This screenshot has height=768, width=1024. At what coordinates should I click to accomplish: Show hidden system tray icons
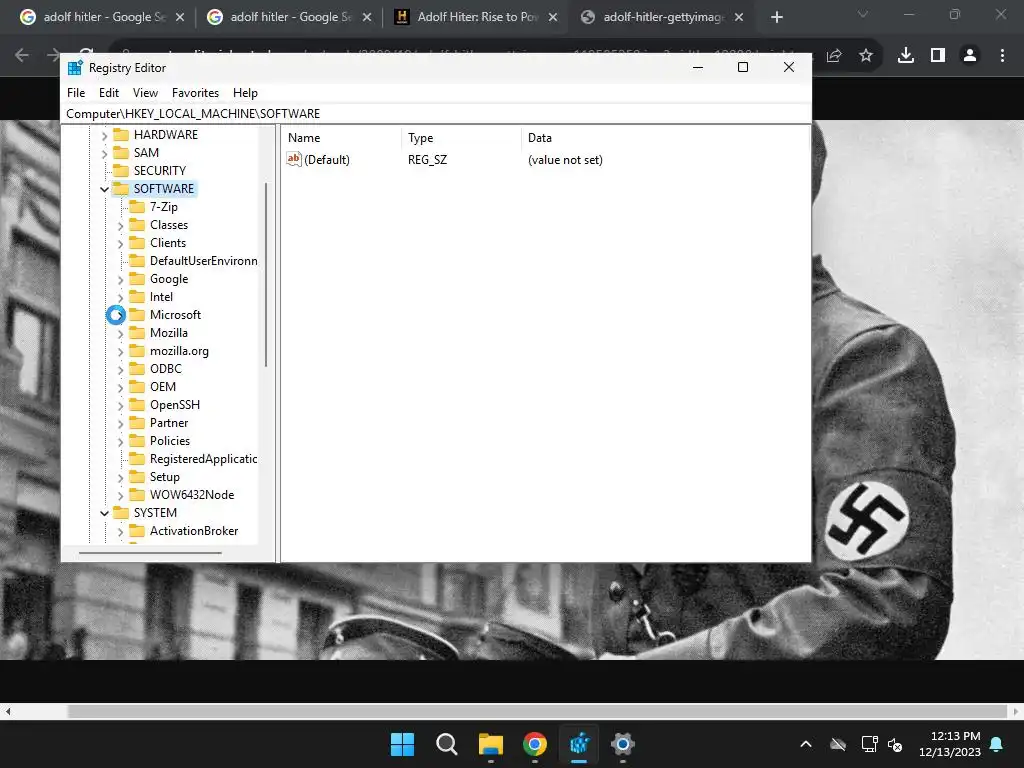click(x=806, y=744)
